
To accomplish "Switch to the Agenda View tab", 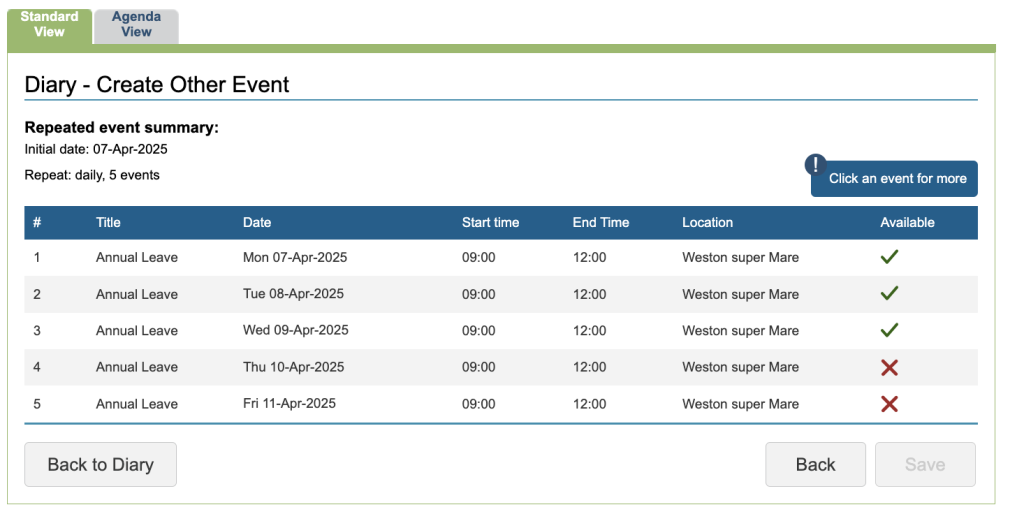I will (137, 25).
